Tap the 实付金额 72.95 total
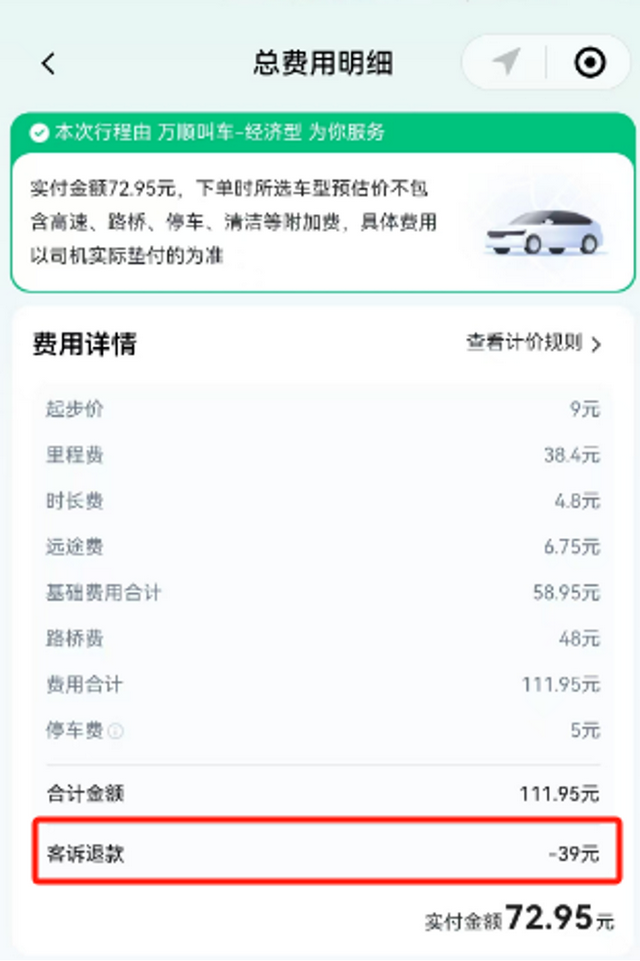The height and width of the screenshot is (961, 640). point(519,919)
